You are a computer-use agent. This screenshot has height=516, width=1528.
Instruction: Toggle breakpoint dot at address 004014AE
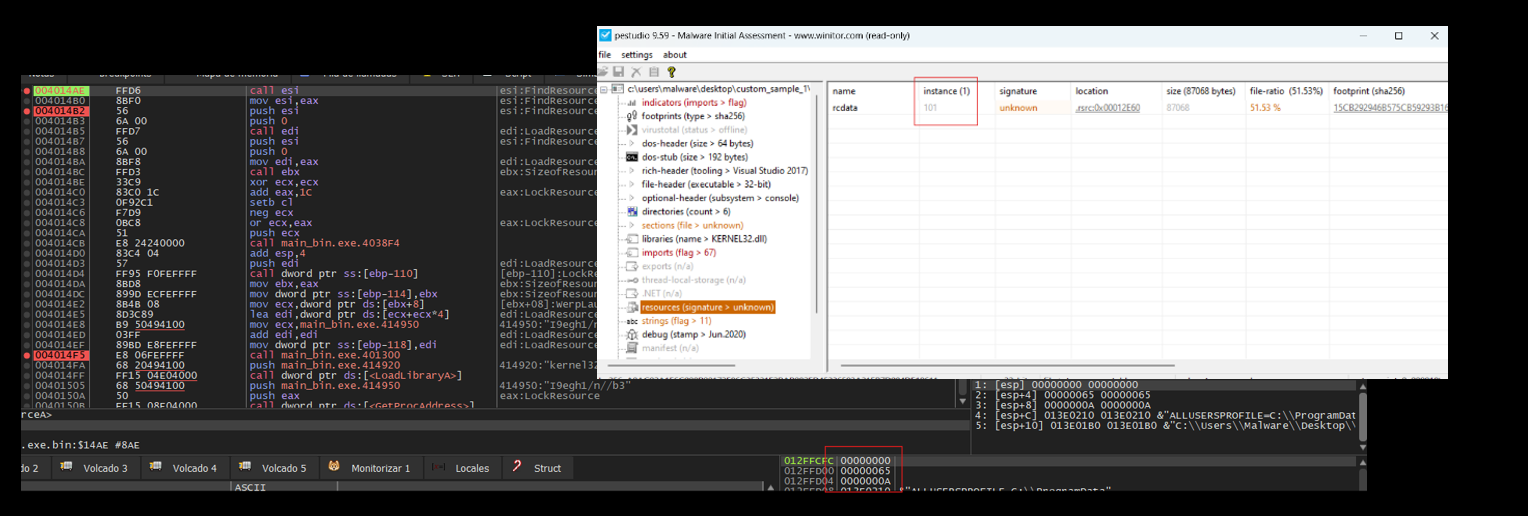tap(27, 91)
